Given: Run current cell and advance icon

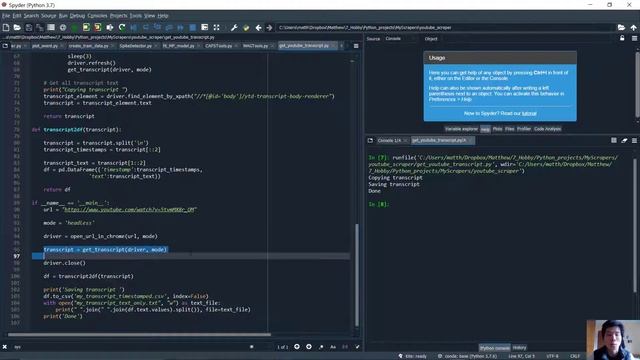Looking at the screenshot, I should 98,27.
